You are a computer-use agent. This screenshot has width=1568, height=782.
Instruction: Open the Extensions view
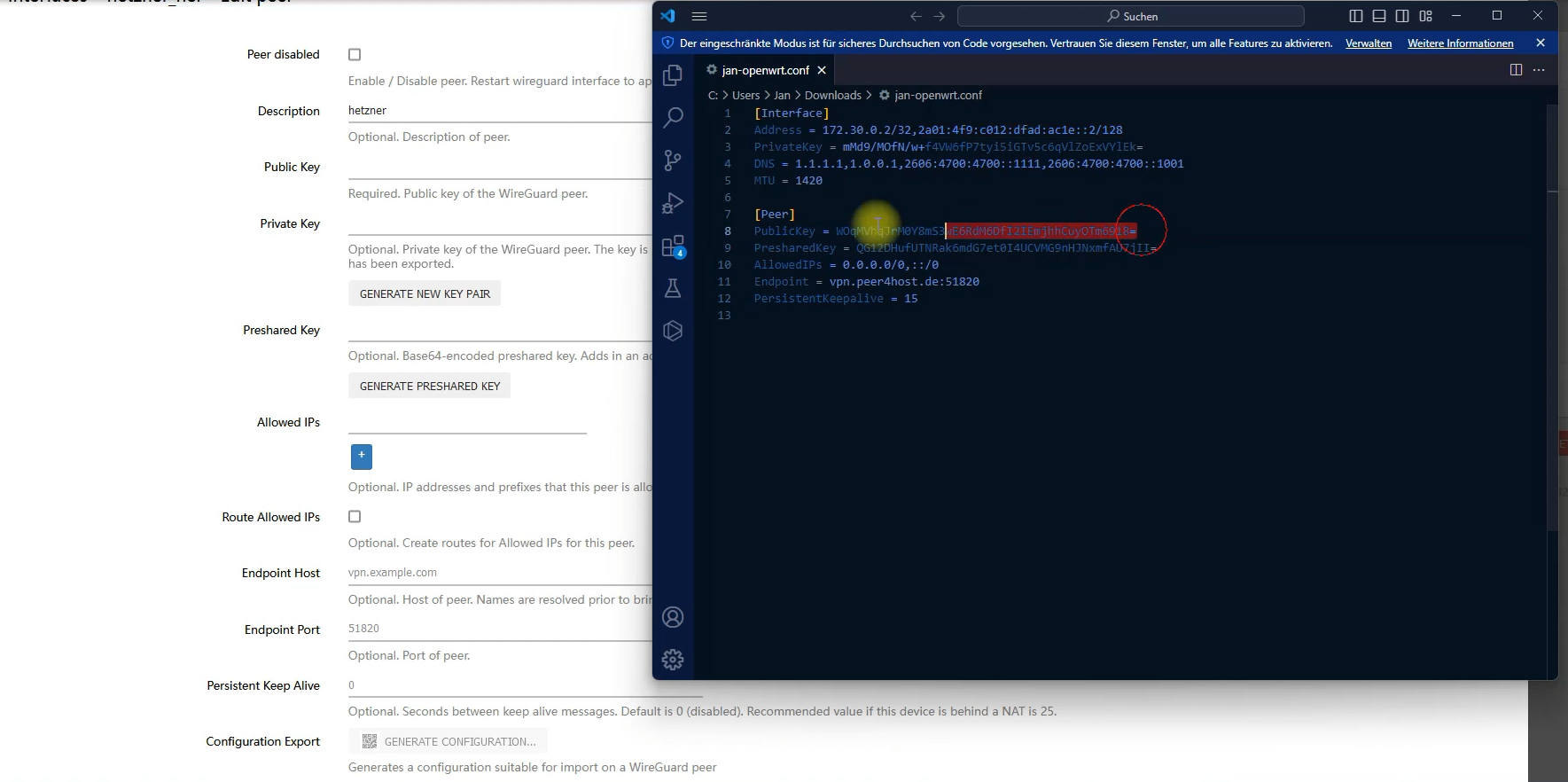coord(673,246)
